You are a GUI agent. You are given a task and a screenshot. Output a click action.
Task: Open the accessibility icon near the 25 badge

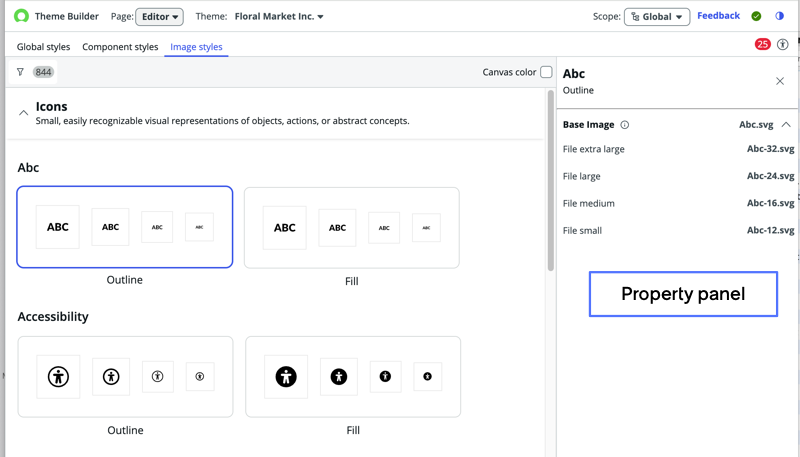(x=783, y=44)
